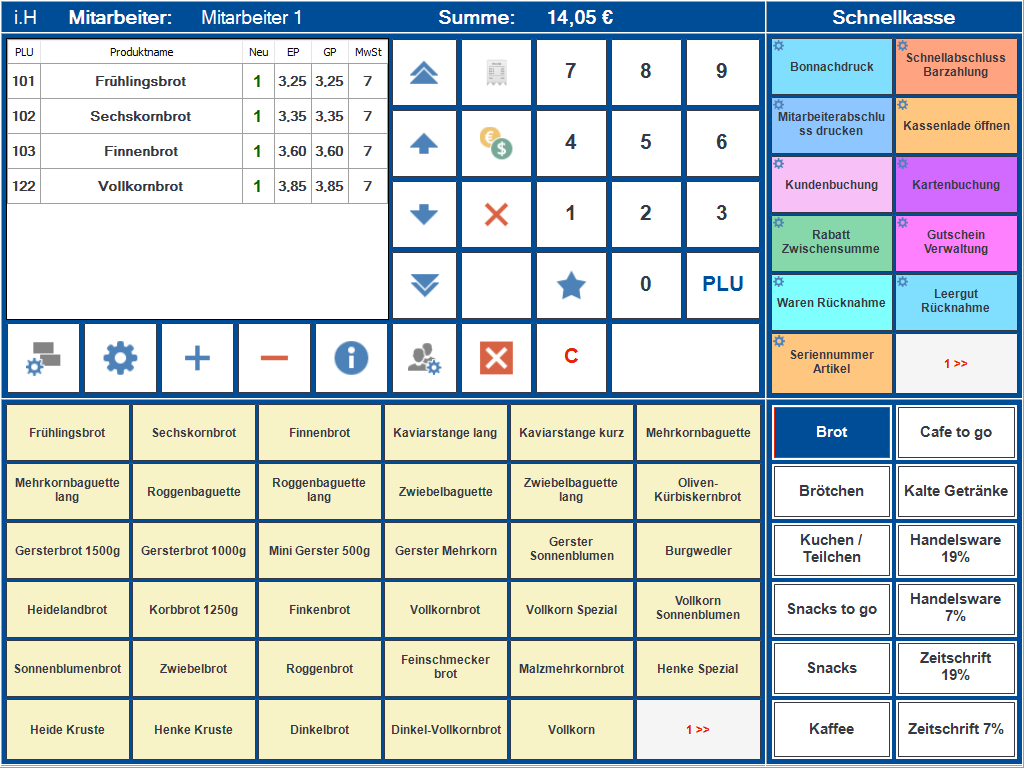The height and width of the screenshot is (768, 1024).
Task: Click the white X on red square icon
Action: [496, 358]
